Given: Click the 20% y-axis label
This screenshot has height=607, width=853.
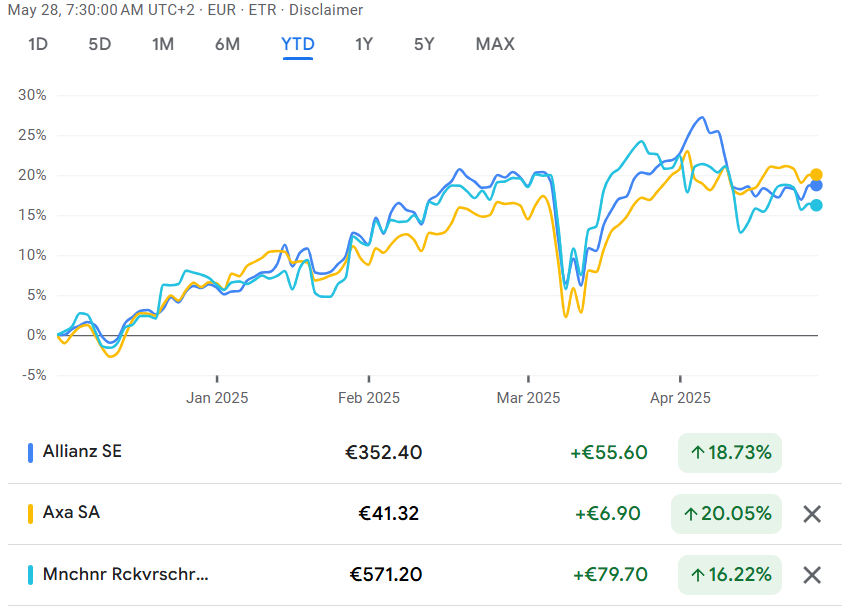Looking at the screenshot, I should pos(32,175).
